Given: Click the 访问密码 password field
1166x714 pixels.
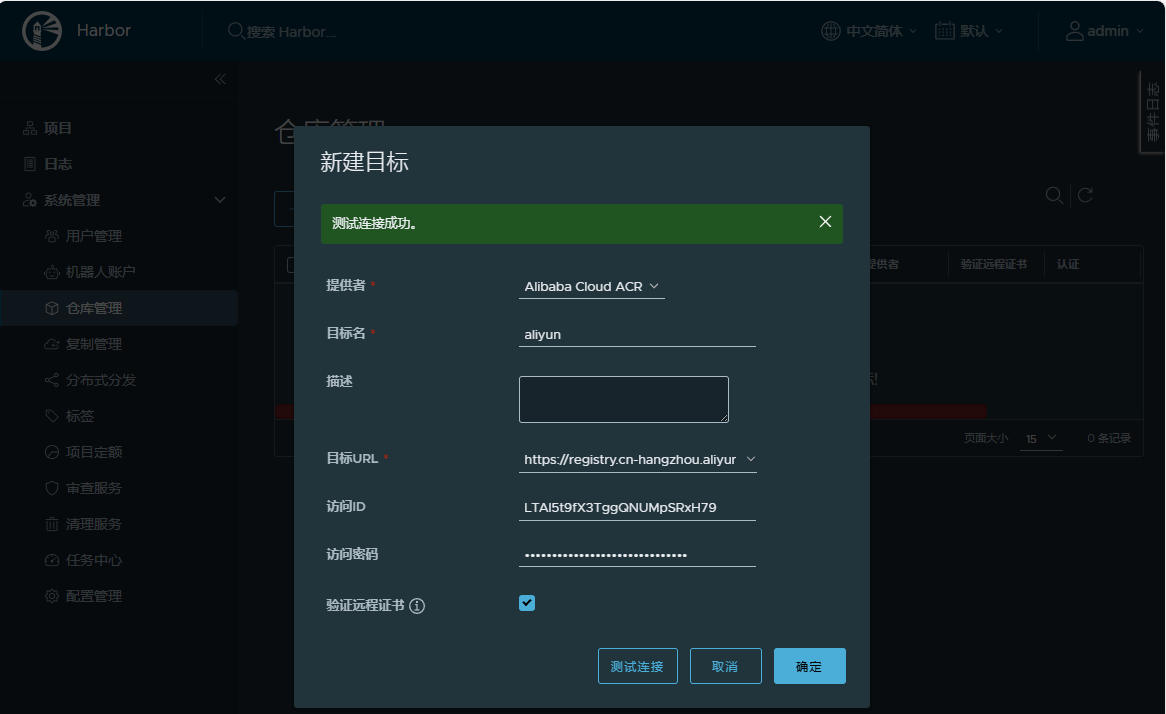Looking at the screenshot, I should pos(637,555).
